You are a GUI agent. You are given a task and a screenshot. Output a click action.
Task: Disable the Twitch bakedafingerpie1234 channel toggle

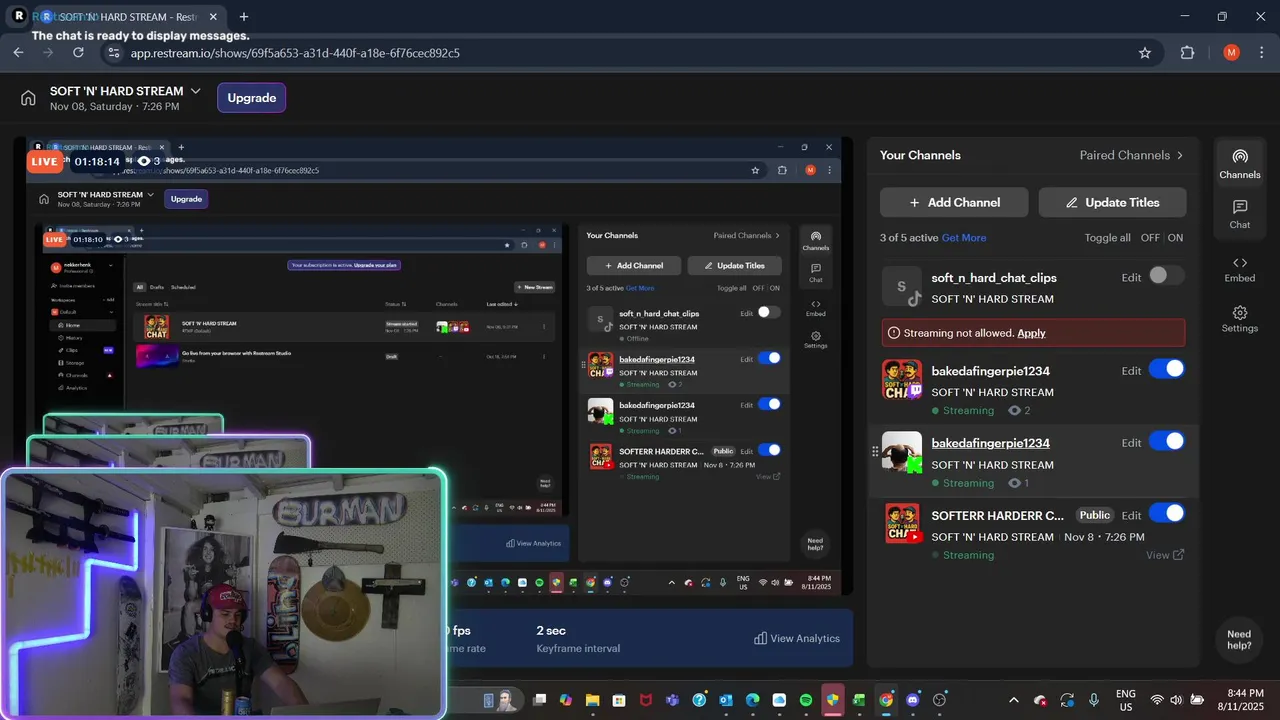coord(1166,369)
